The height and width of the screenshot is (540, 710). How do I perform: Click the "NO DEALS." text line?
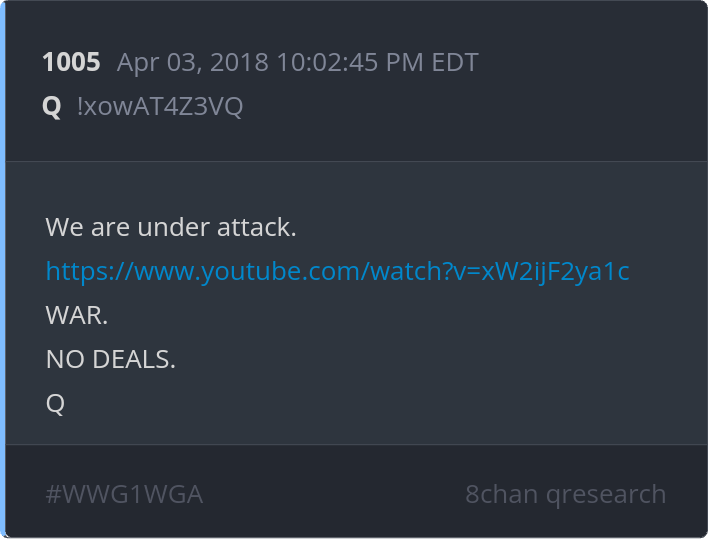coord(110,359)
